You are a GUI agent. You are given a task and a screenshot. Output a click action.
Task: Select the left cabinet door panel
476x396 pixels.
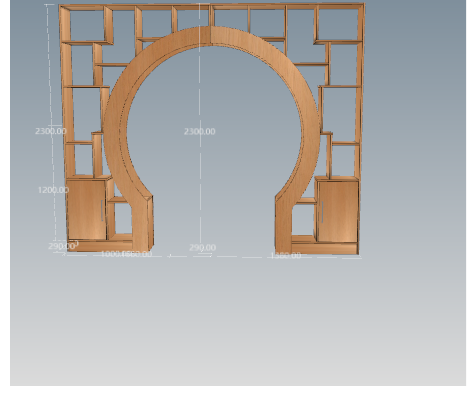[87, 210]
